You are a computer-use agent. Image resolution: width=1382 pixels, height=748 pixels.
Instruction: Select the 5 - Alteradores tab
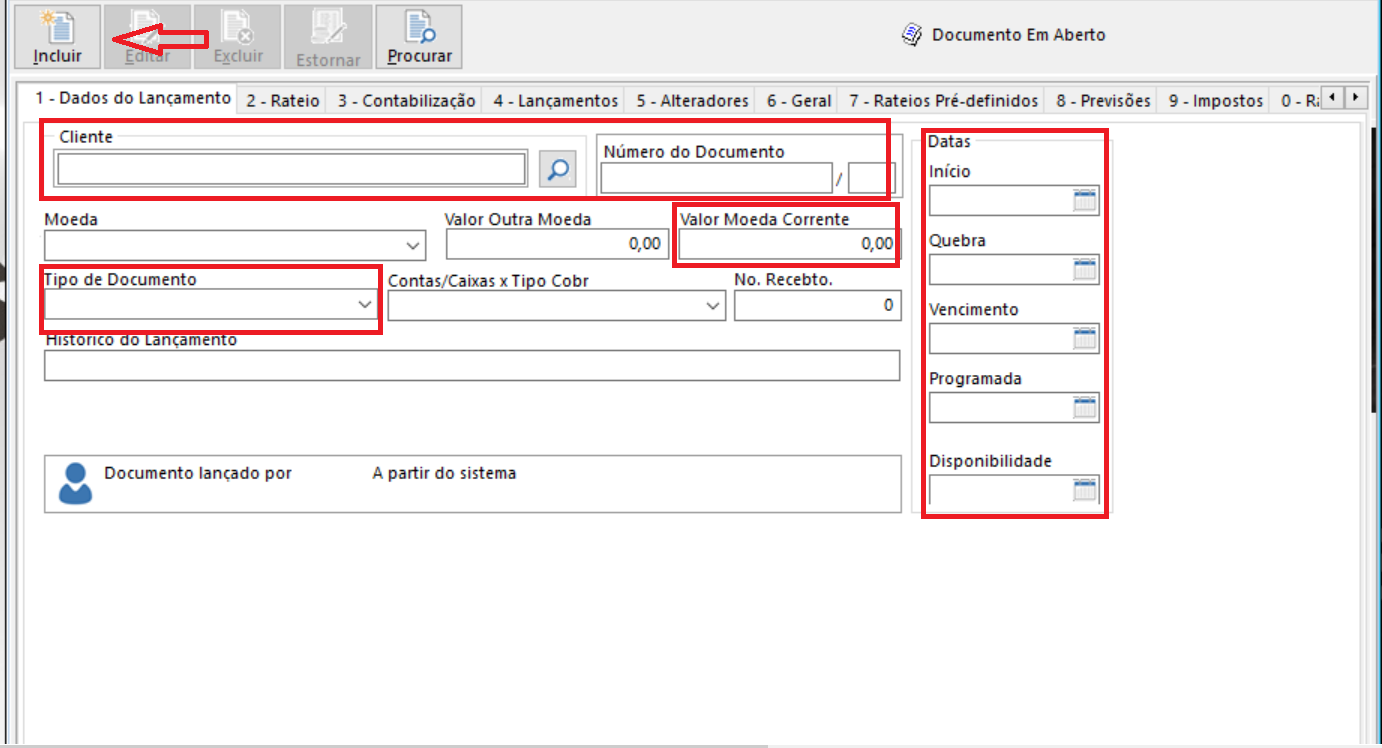(x=693, y=101)
